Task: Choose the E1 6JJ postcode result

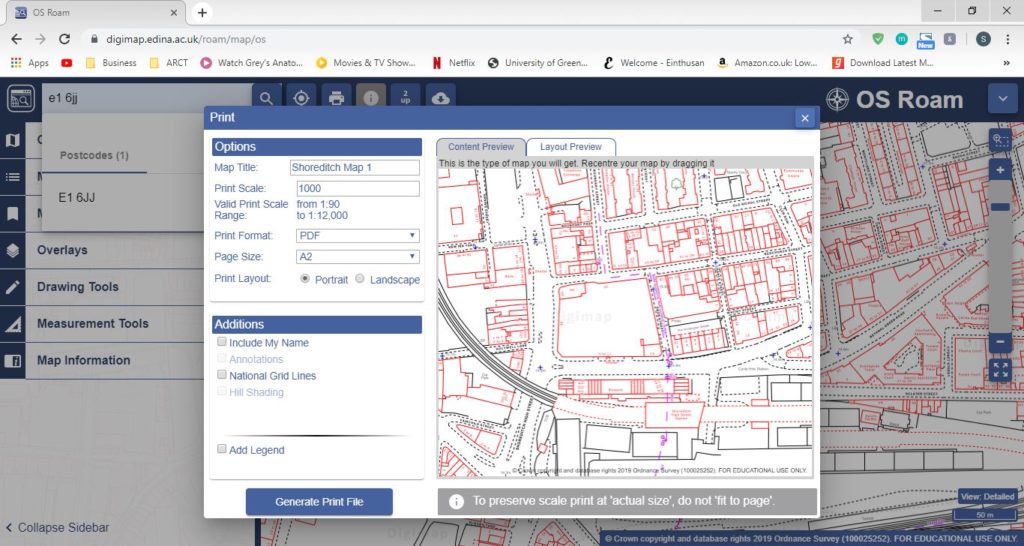Action: pyautogui.click(x=76, y=197)
